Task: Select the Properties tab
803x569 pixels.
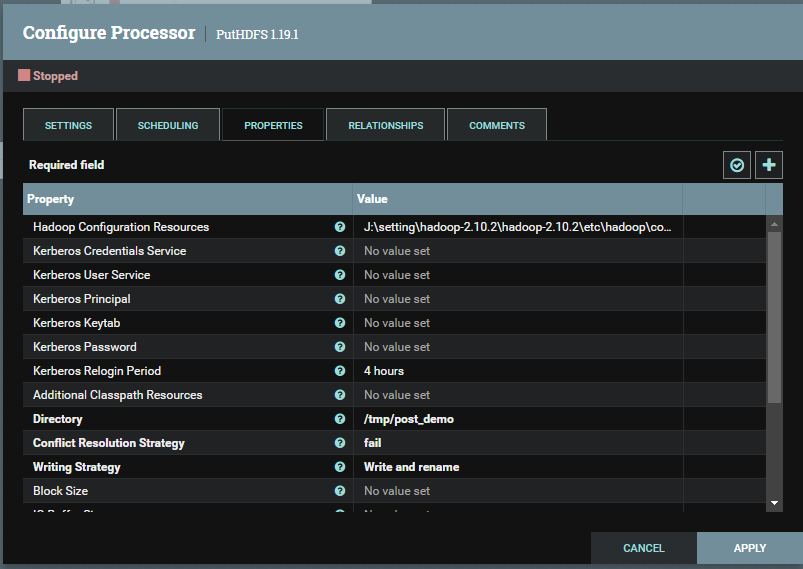Action: tap(273, 125)
